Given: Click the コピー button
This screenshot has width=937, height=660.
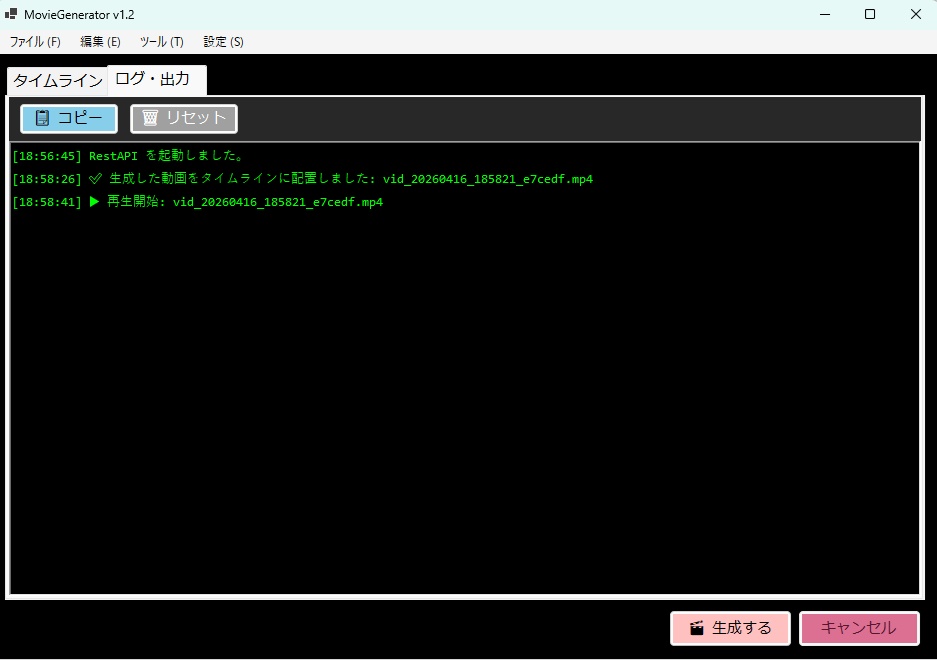Looking at the screenshot, I should coord(69,118).
